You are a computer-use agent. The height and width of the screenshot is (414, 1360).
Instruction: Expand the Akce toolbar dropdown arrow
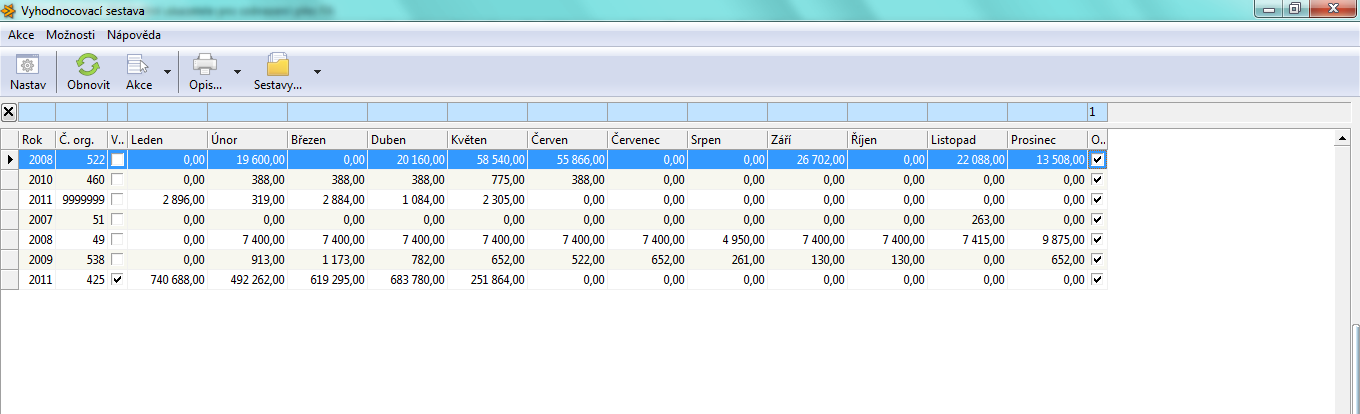(167, 72)
